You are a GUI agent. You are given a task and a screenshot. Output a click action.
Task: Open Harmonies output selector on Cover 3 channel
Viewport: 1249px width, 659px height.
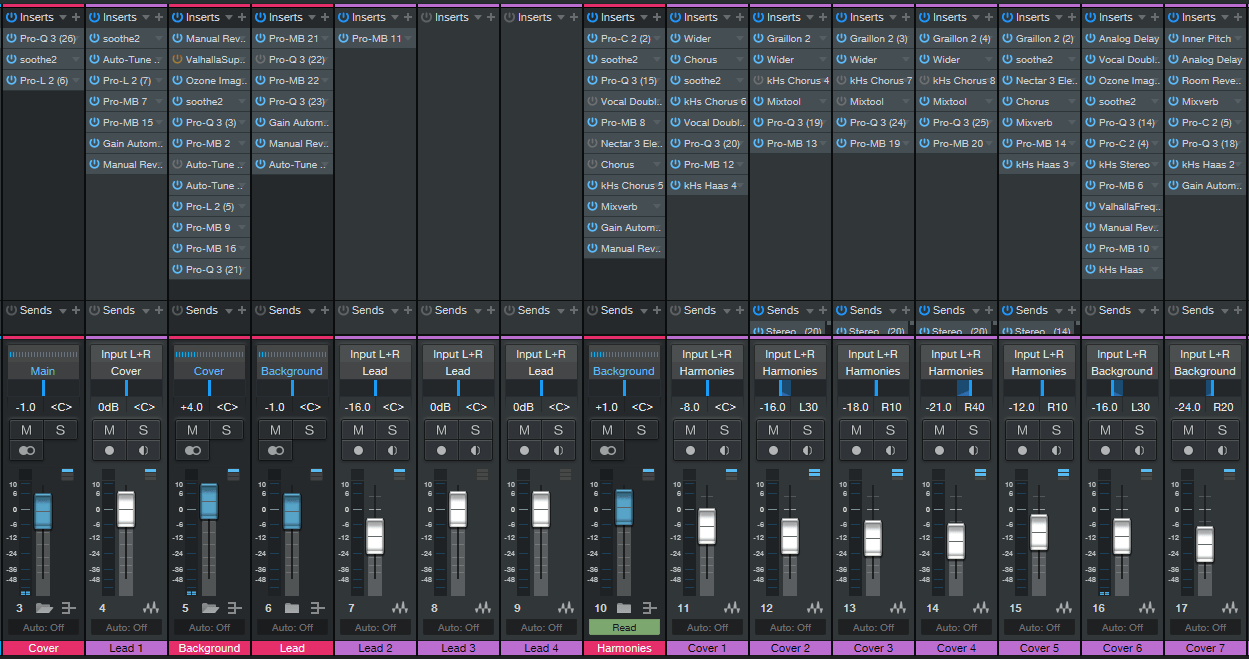coord(873,371)
